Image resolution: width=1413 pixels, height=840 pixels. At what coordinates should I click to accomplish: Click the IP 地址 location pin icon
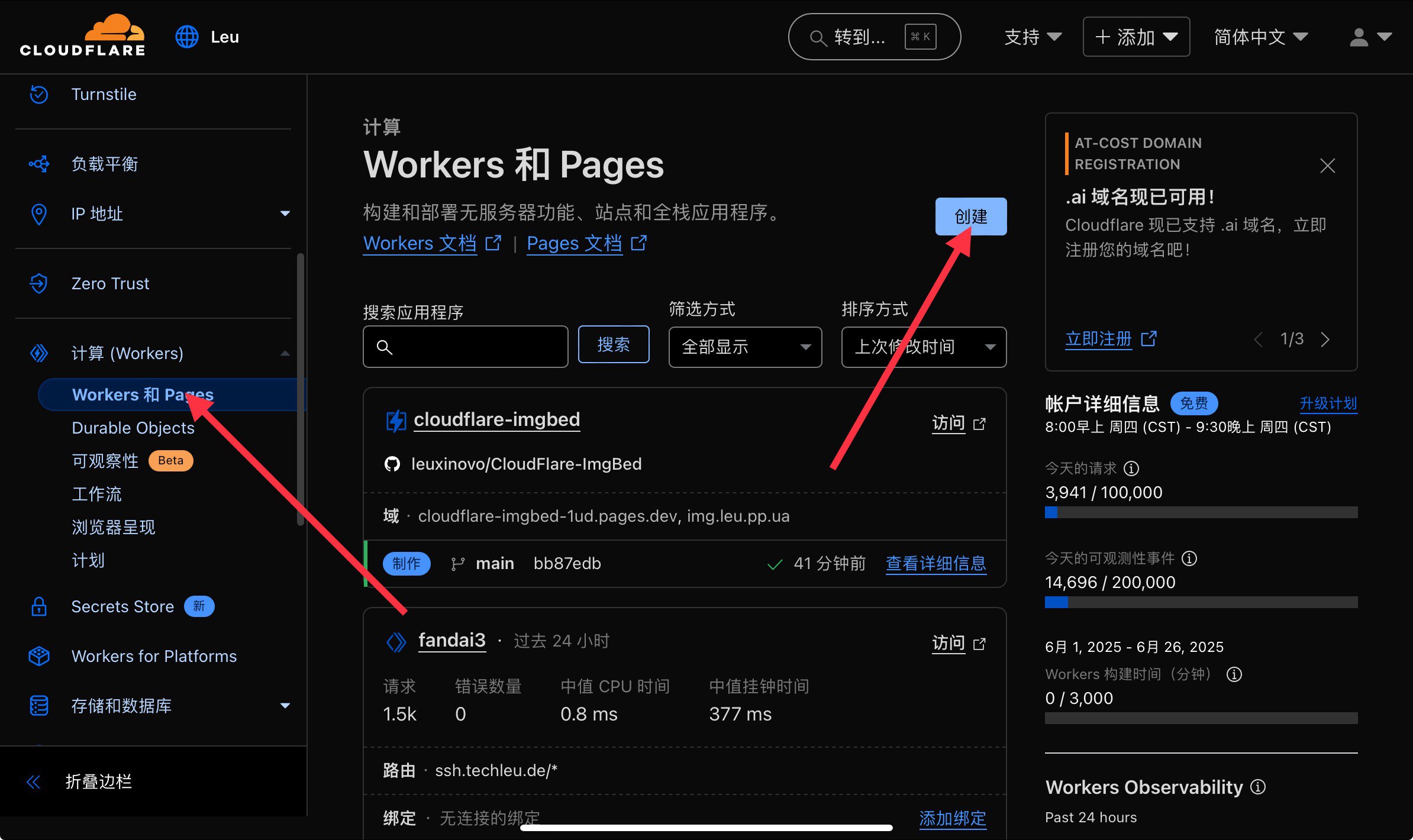(x=39, y=214)
